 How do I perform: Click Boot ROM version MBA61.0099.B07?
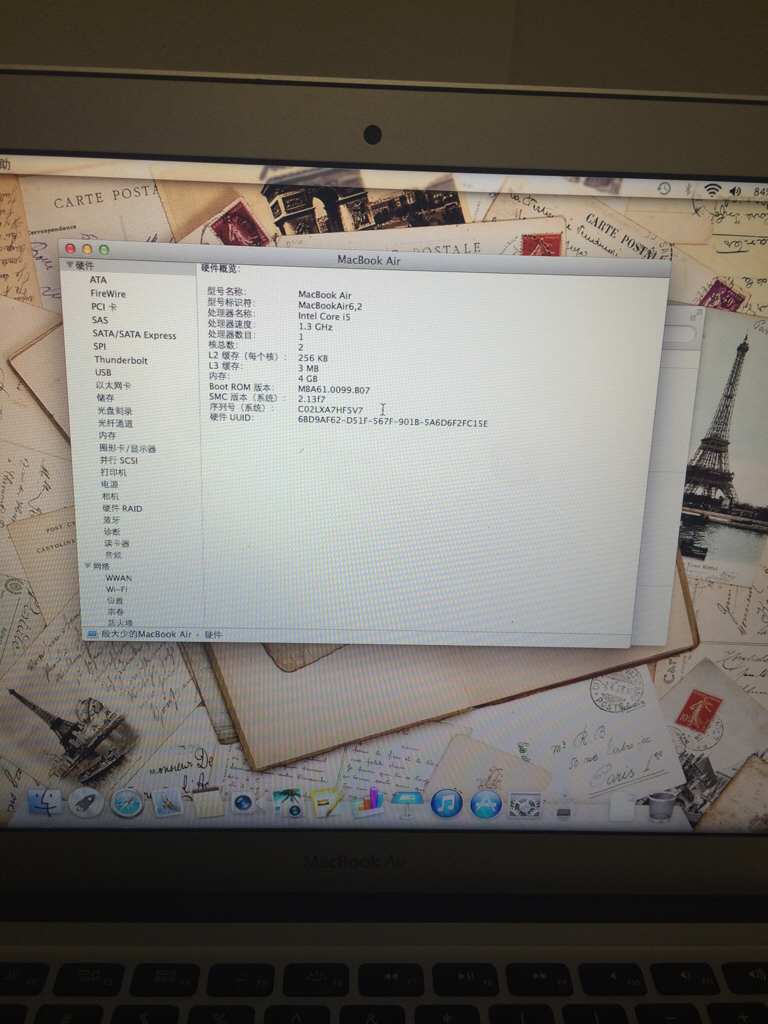(x=334, y=390)
